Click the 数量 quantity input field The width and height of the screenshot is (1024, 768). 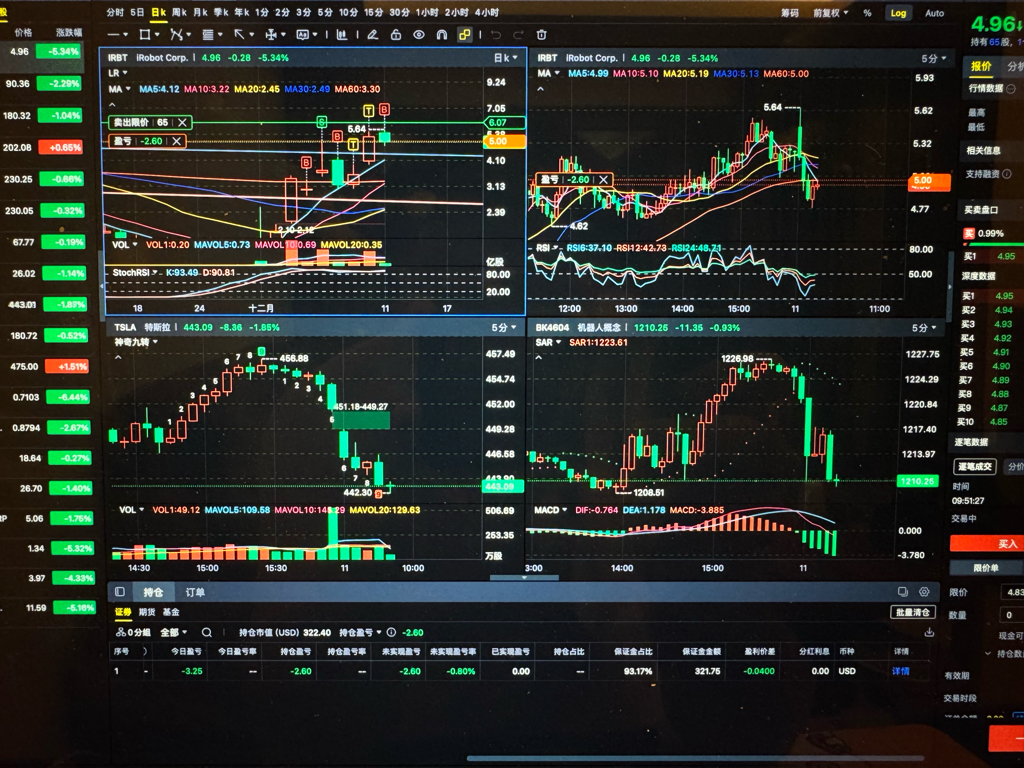(1012, 615)
